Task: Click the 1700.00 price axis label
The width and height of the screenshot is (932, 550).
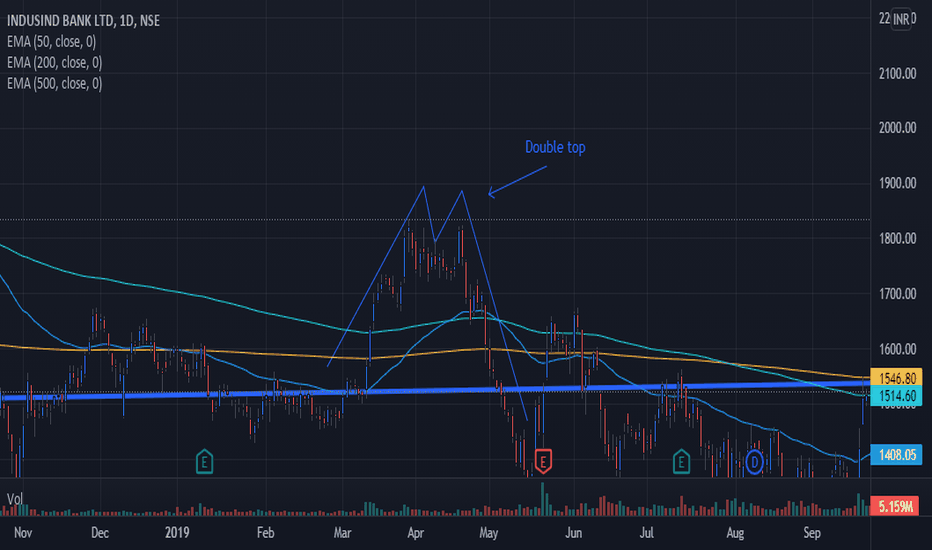Action: [x=898, y=294]
